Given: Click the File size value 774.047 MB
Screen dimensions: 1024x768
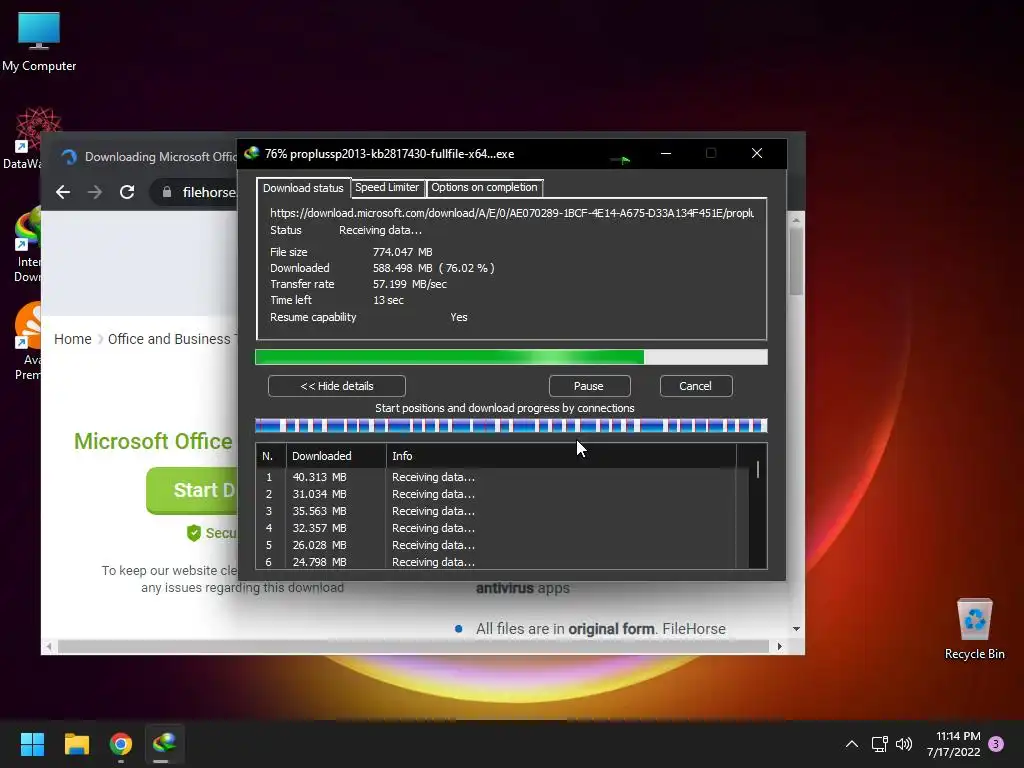Looking at the screenshot, I should 402,252.
